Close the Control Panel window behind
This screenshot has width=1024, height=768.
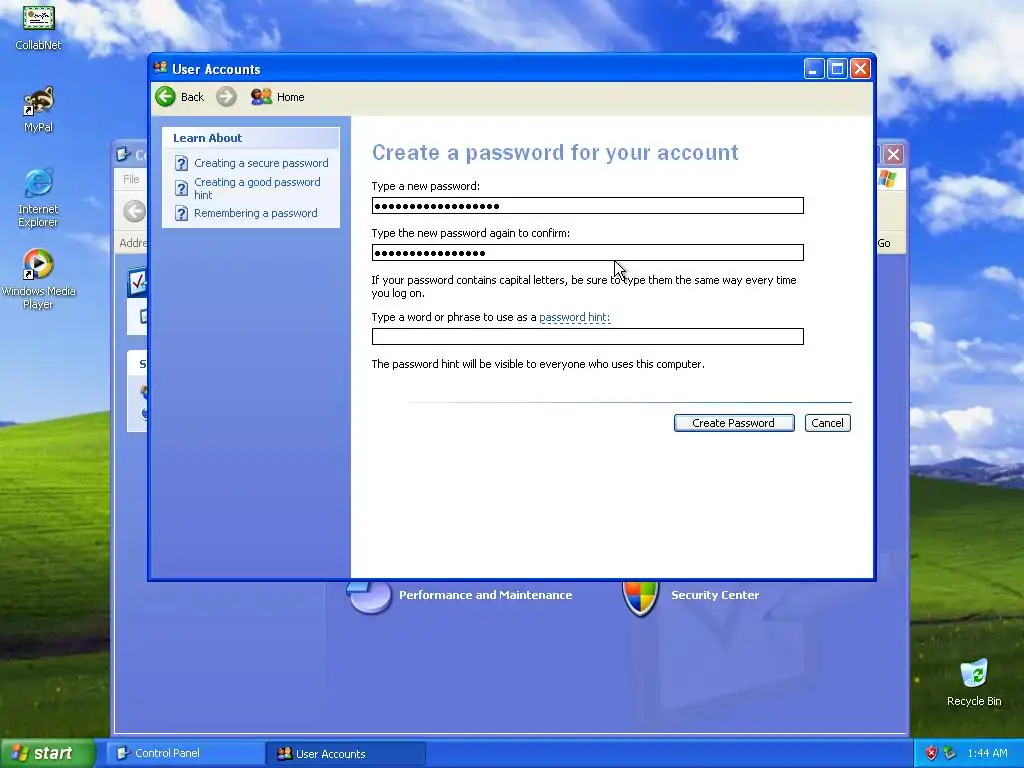[893, 154]
